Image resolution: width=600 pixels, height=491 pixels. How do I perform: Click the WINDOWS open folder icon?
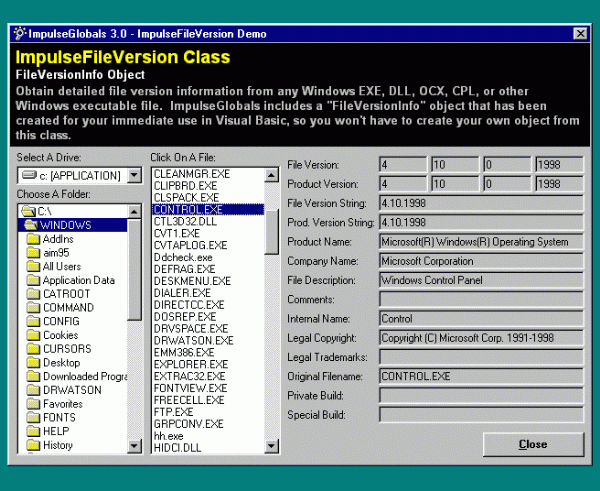(x=31, y=225)
